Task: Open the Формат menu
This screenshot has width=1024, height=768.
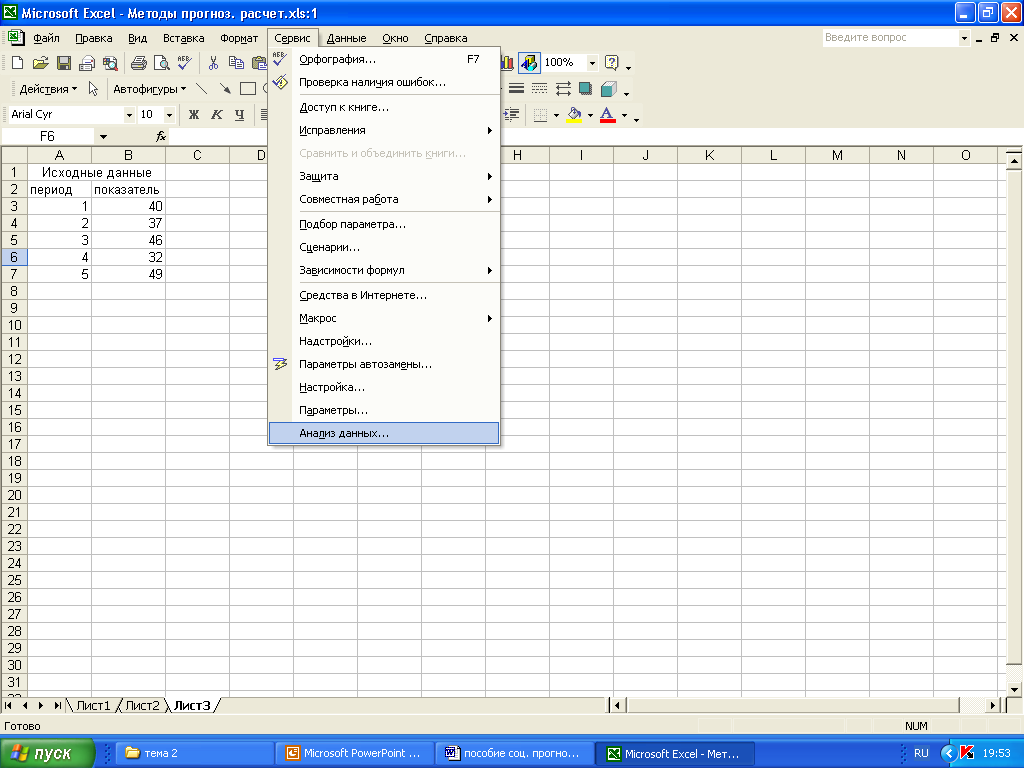Action: click(x=239, y=38)
